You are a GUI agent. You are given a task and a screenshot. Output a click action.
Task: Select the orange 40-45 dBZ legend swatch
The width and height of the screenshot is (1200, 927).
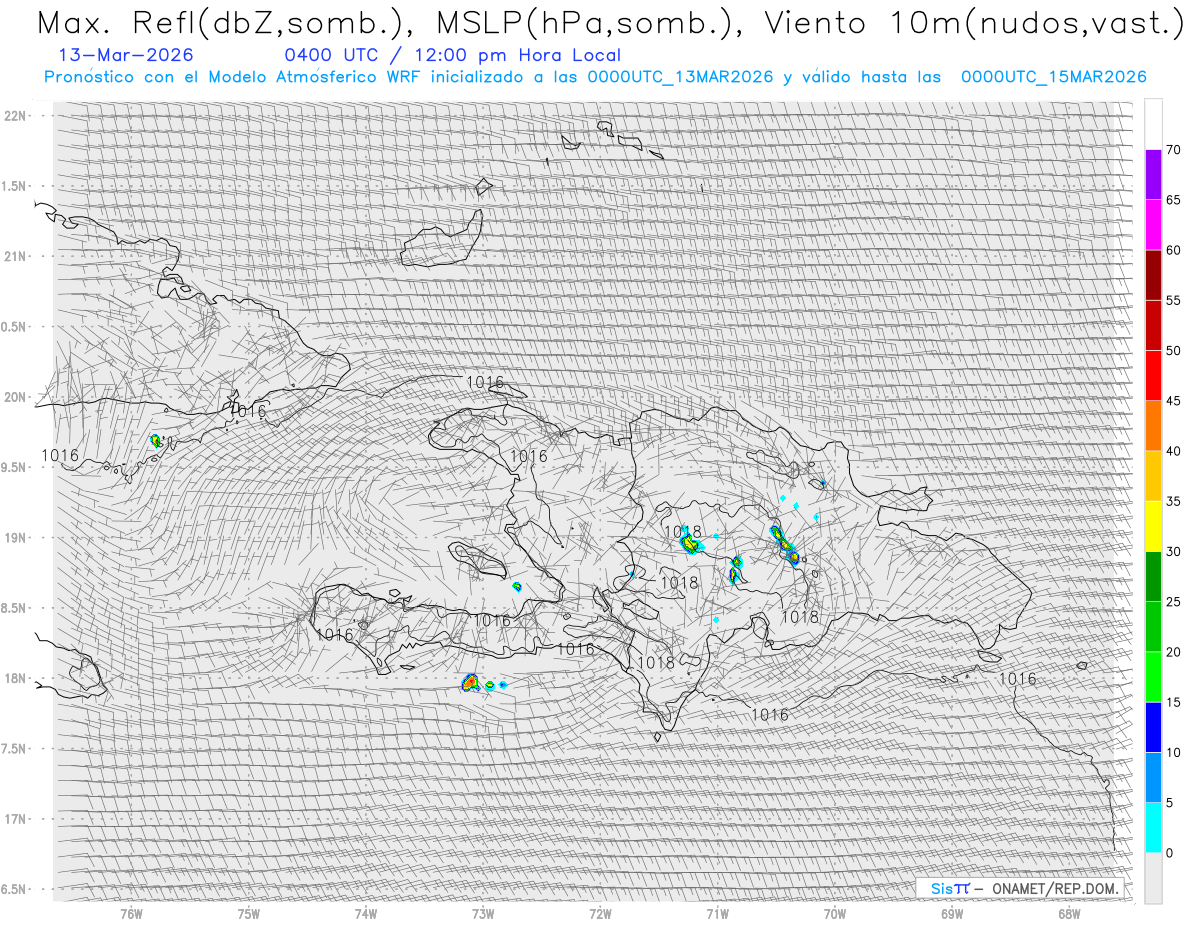tap(1153, 426)
